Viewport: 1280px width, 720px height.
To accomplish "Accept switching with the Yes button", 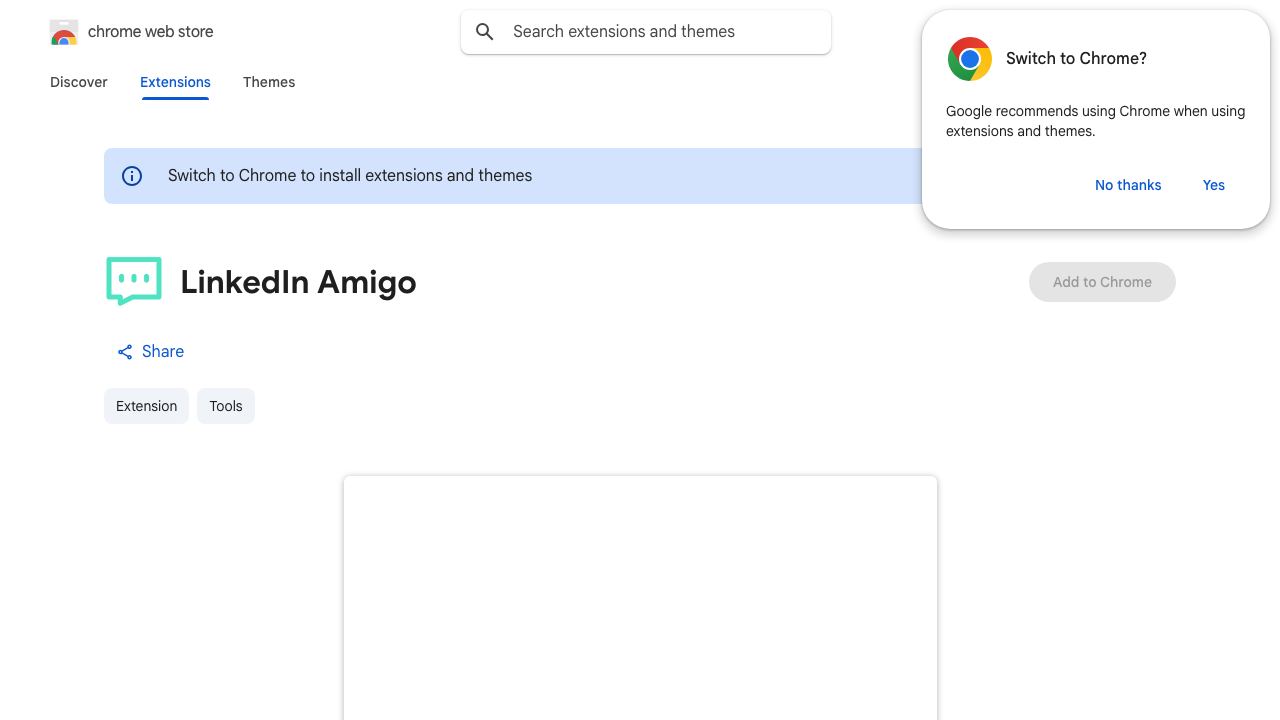I will point(1214,185).
